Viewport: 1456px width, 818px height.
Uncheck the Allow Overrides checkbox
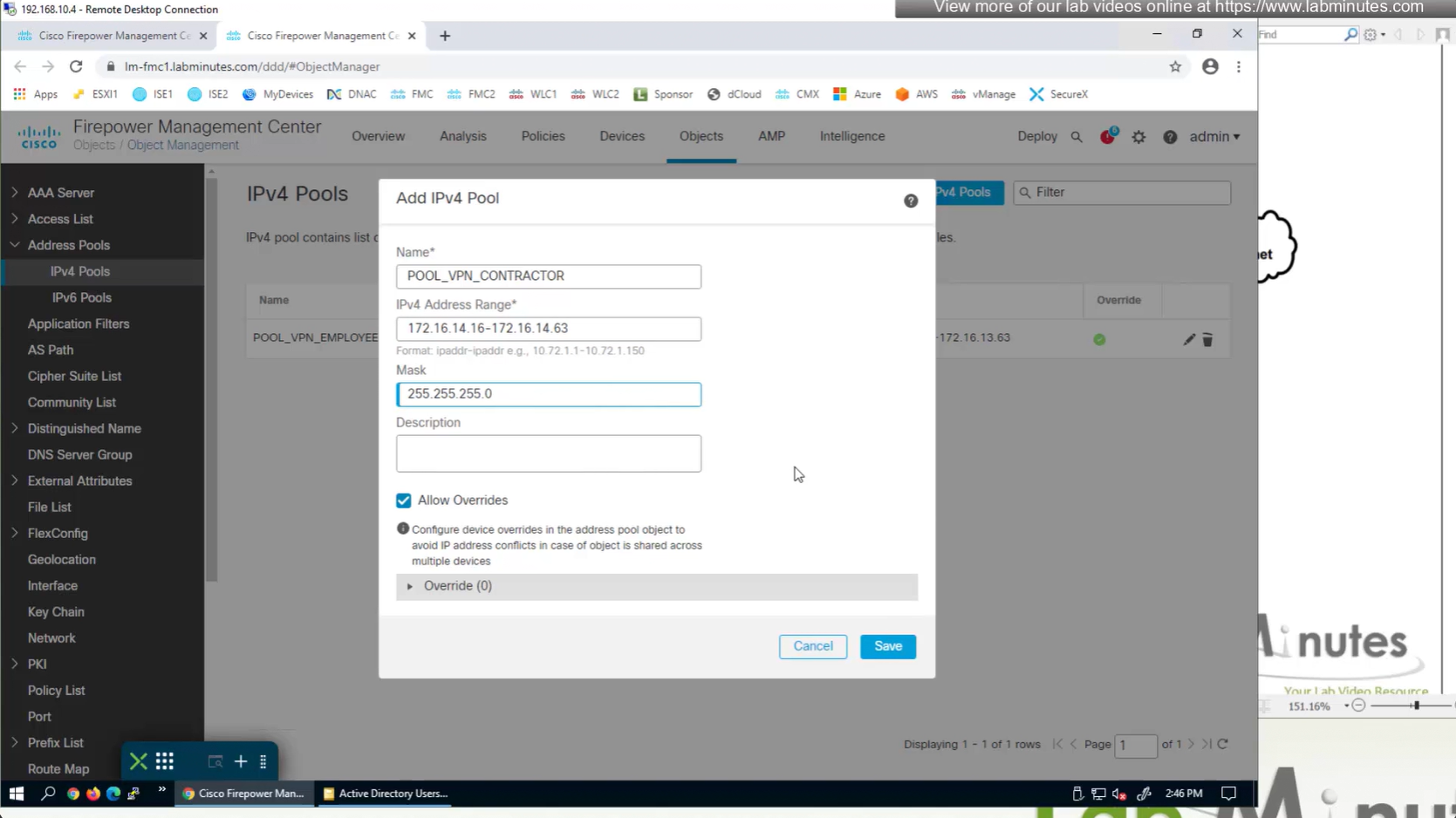tap(403, 501)
